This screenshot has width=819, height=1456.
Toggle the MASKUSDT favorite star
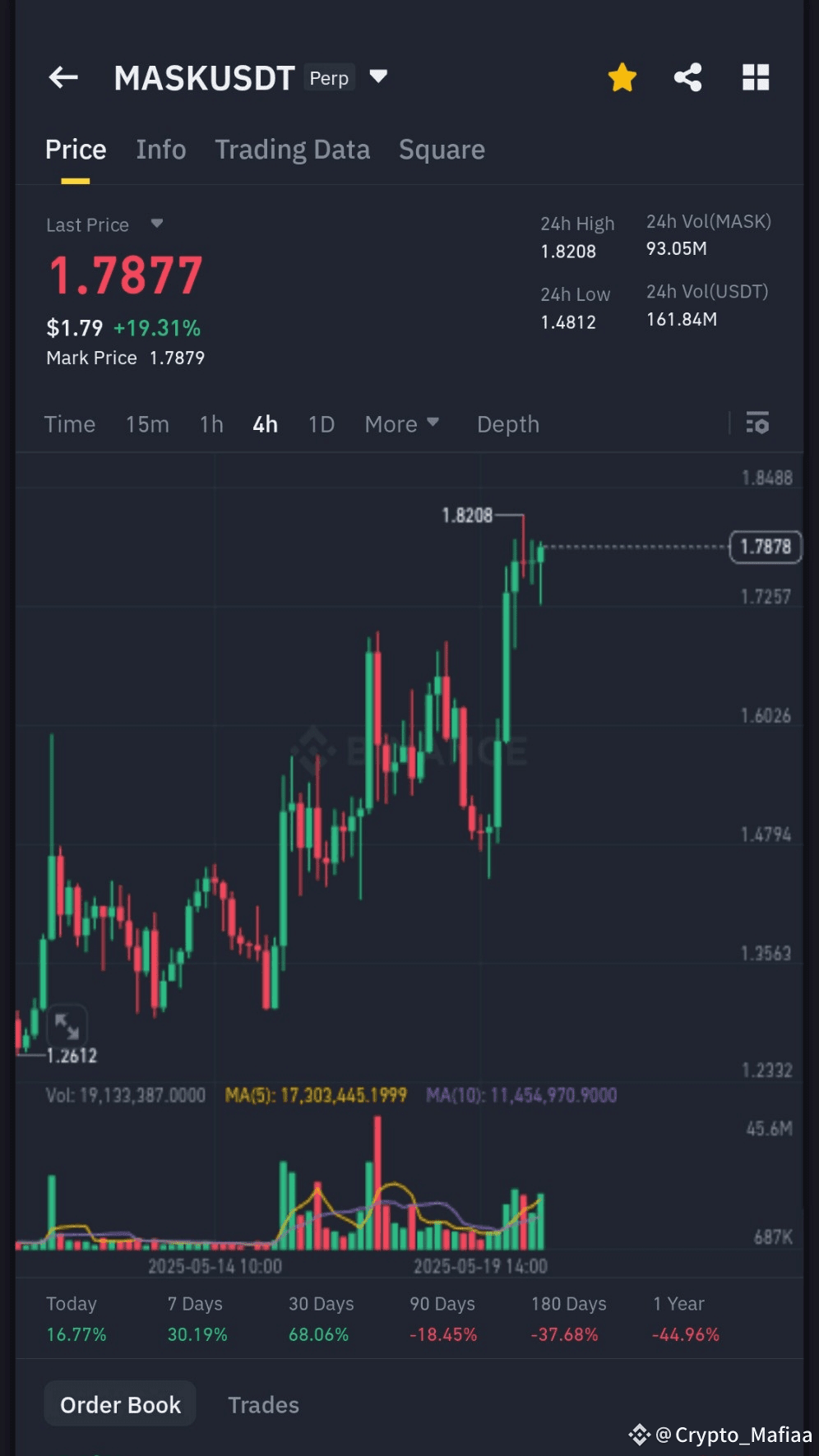pos(622,76)
